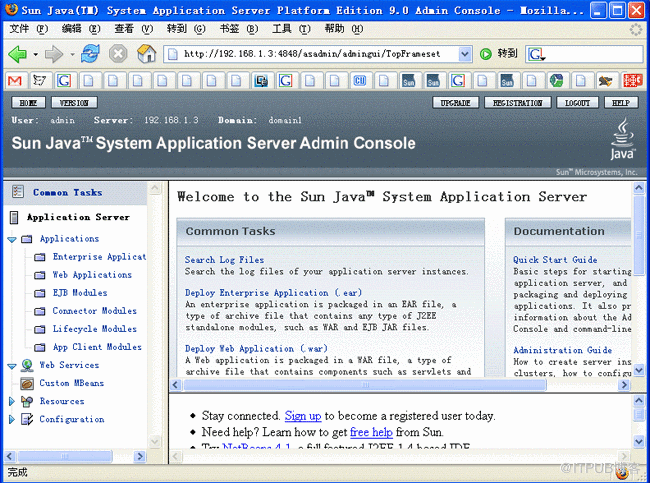Image resolution: width=650 pixels, height=483 pixels.
Task: Select Enterprise Applications in the tree
Action: [99, 257]
